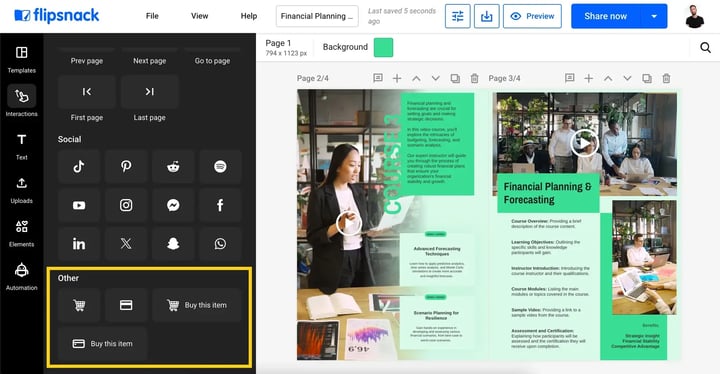
Task: Move Page 2/4 down
Action: point(435,78)
